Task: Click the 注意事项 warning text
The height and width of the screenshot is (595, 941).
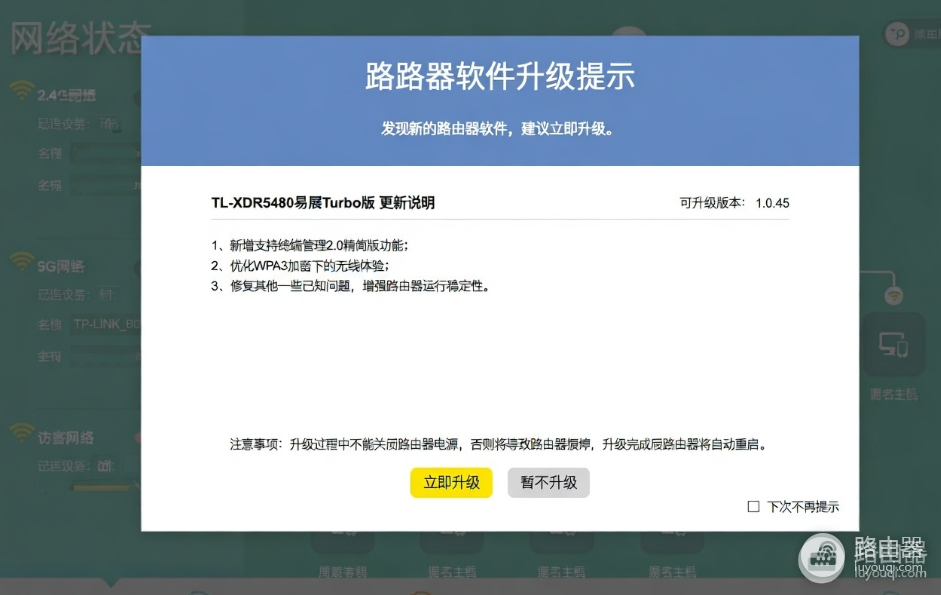Action: click(x=498, y=444)
